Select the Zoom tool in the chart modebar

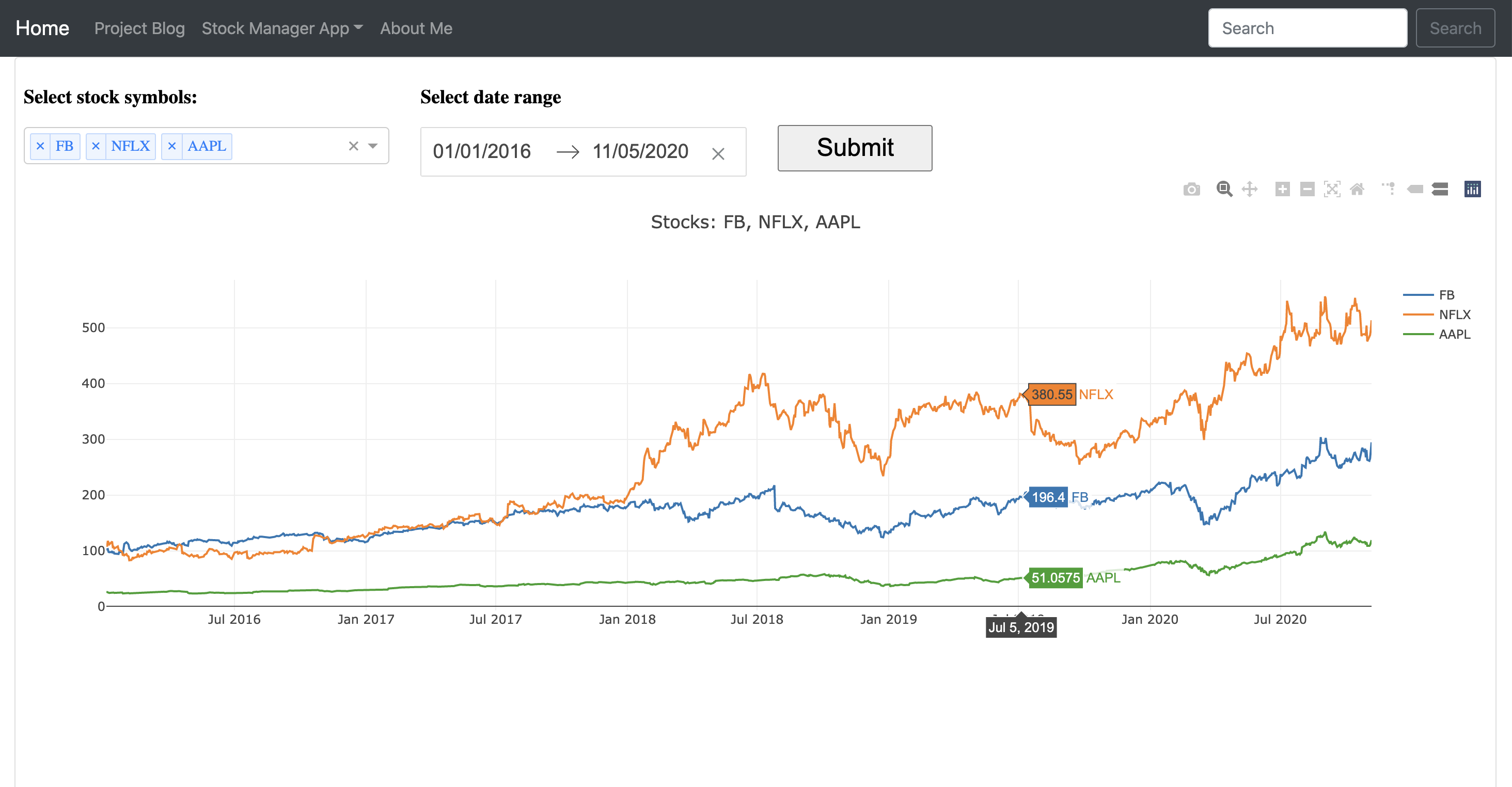1225,189
